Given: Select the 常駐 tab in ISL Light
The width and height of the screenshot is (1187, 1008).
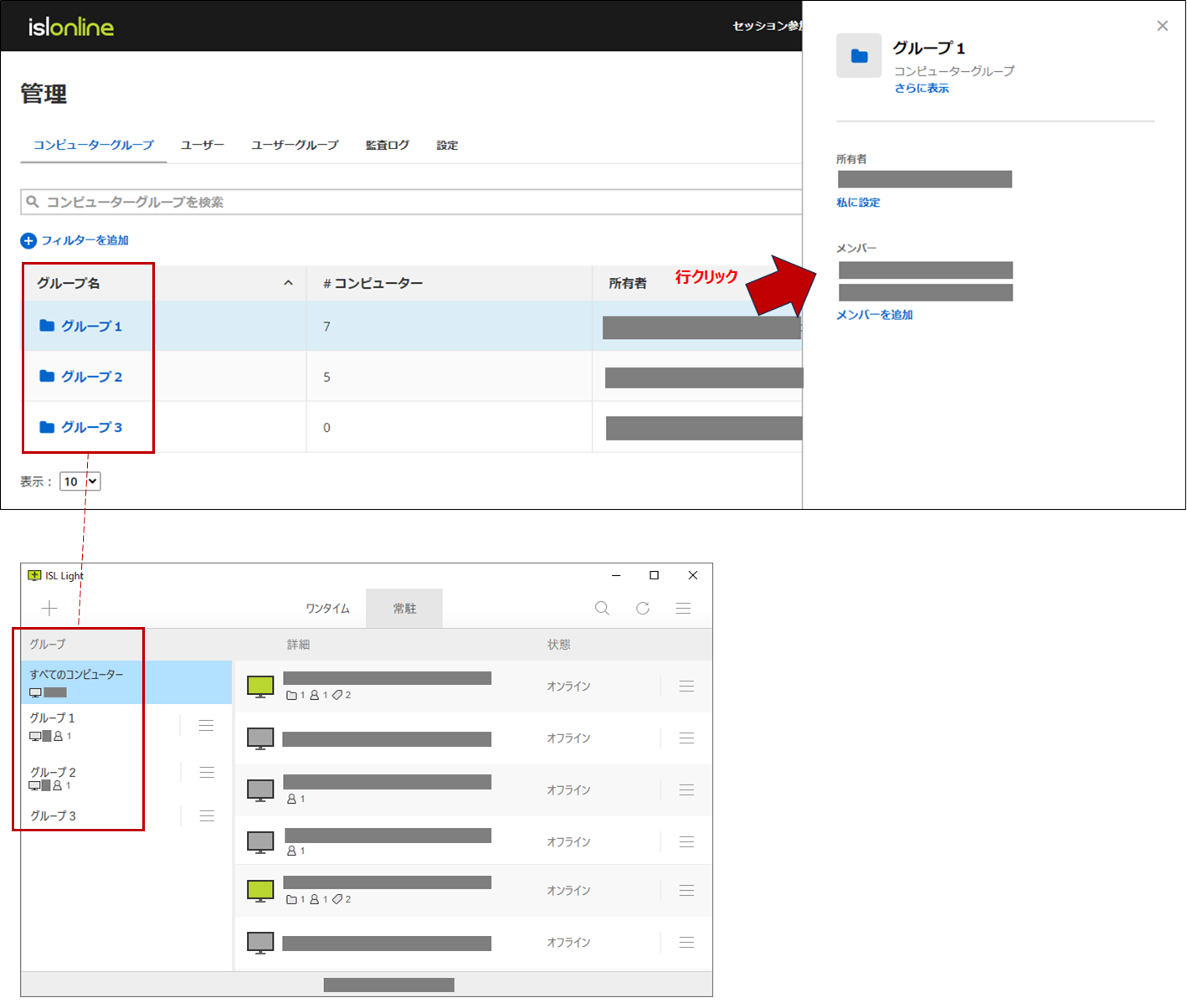Looking at the screenshot, I should 404,609.
